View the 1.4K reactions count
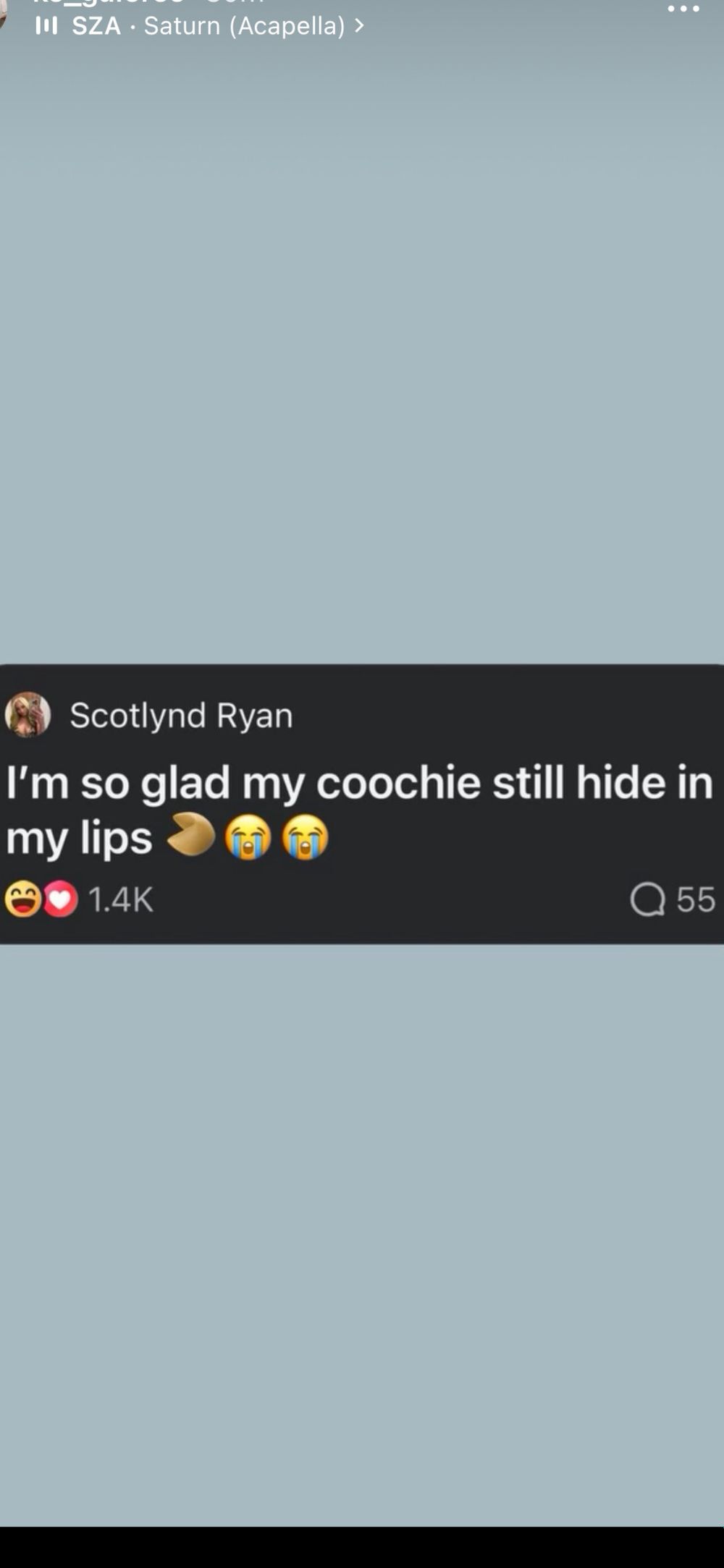Viewport: 724px width, 1568px height. 121,900
